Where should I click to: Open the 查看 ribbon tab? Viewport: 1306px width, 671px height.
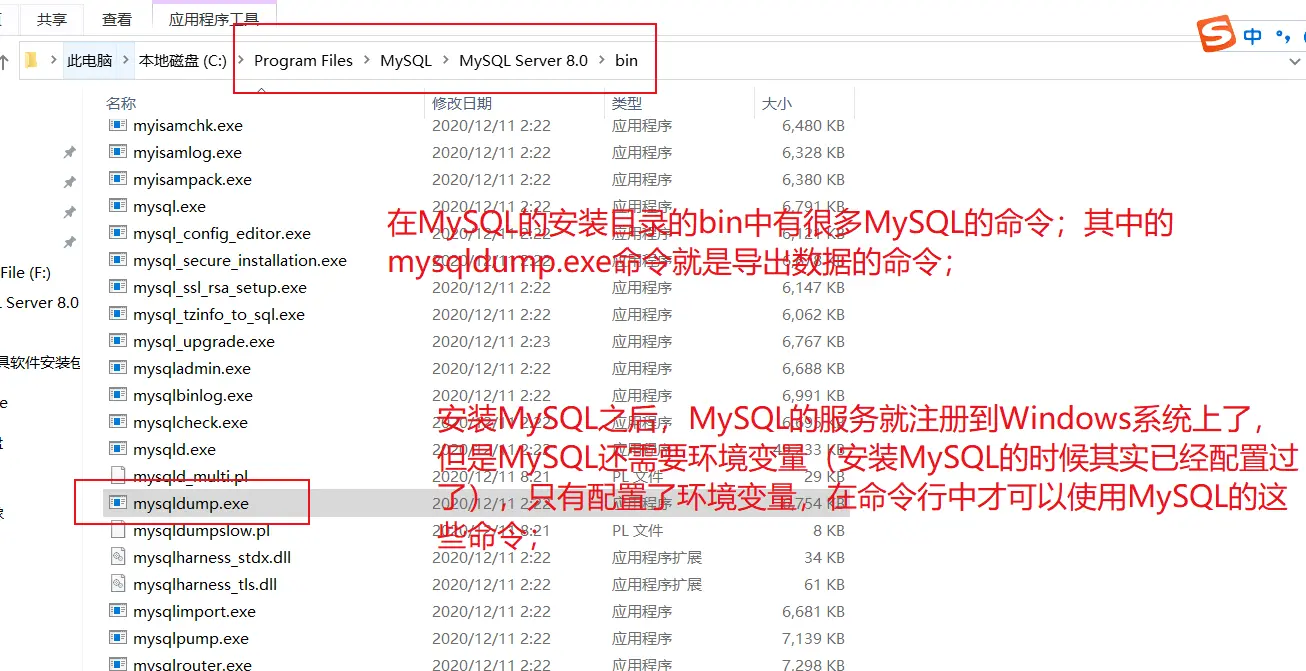(116, 19)
